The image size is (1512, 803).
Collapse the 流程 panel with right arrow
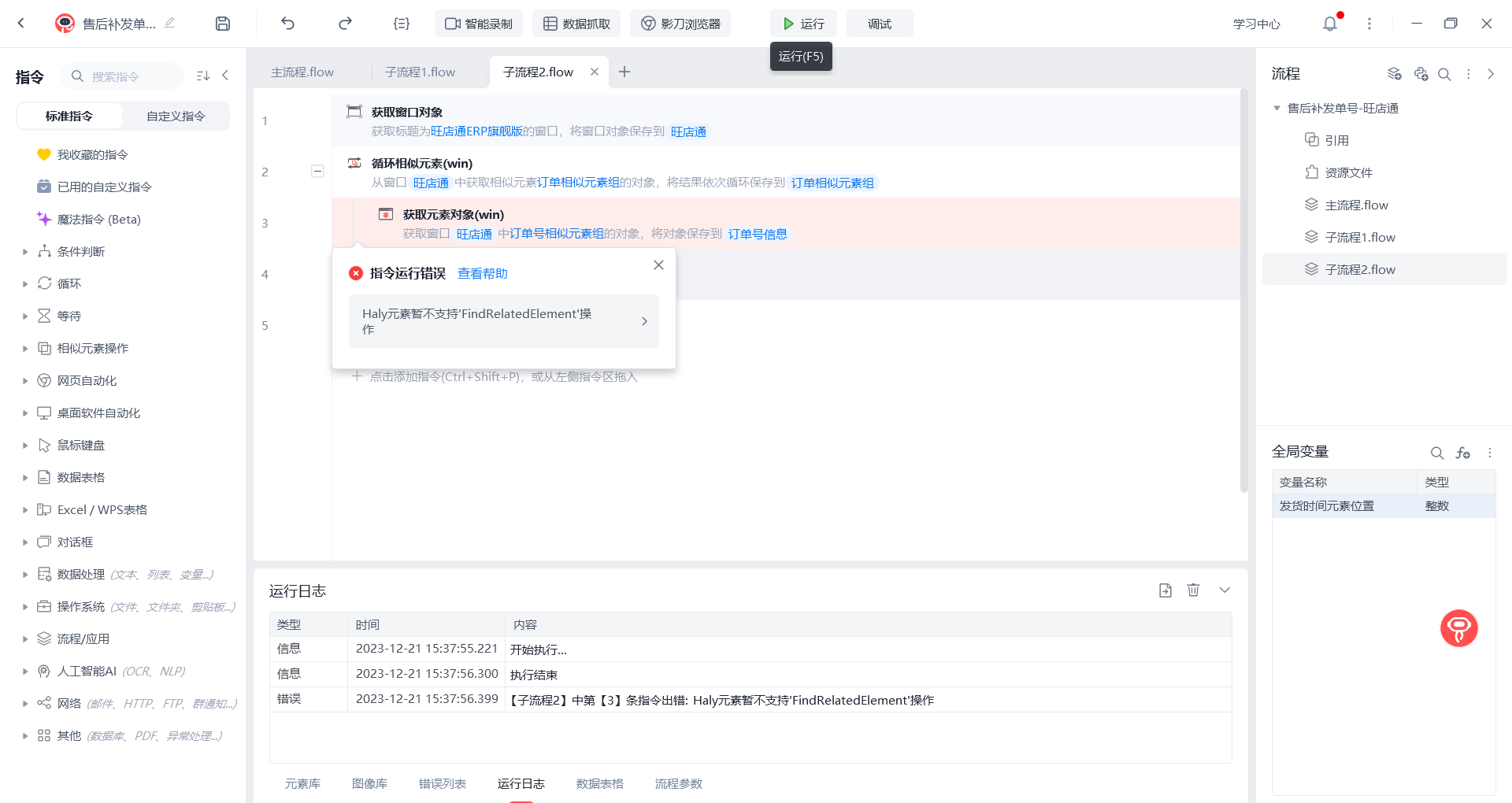1491,74
